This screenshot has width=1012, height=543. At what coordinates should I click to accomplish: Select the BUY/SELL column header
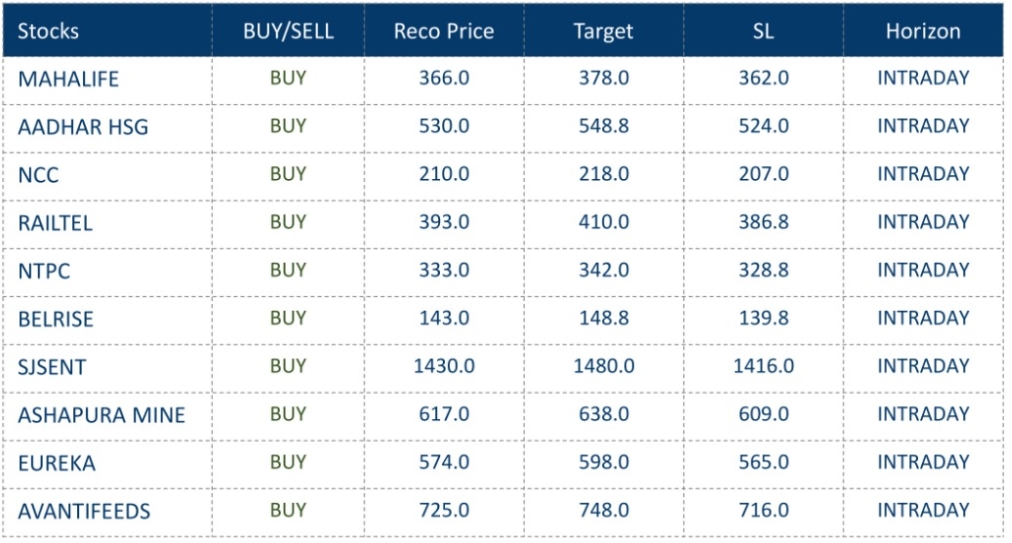(x=288, y=31)
